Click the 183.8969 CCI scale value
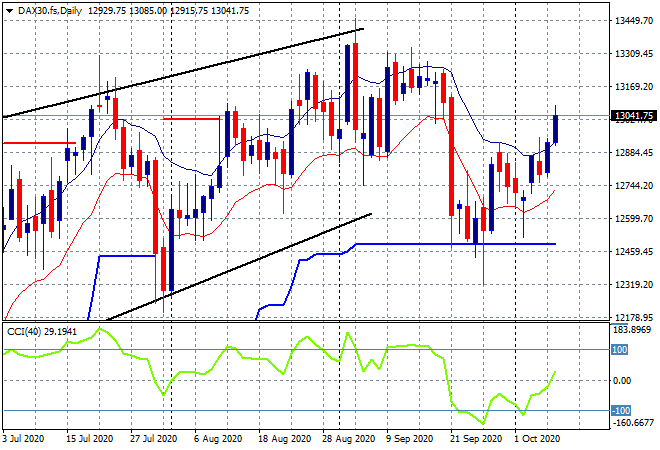This screenshot has width=660, height=450. (632, 330)
